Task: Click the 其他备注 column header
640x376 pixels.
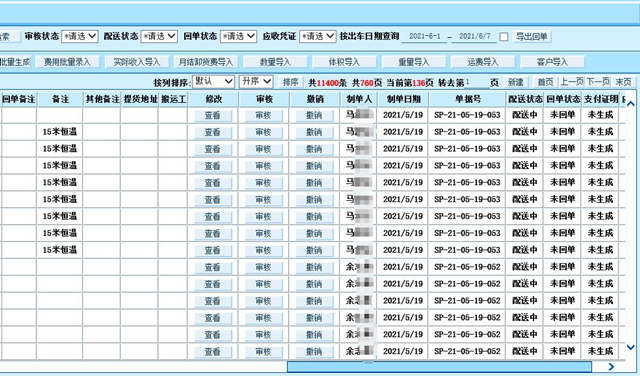Action: pyautogui.click(x=102, y=99)
